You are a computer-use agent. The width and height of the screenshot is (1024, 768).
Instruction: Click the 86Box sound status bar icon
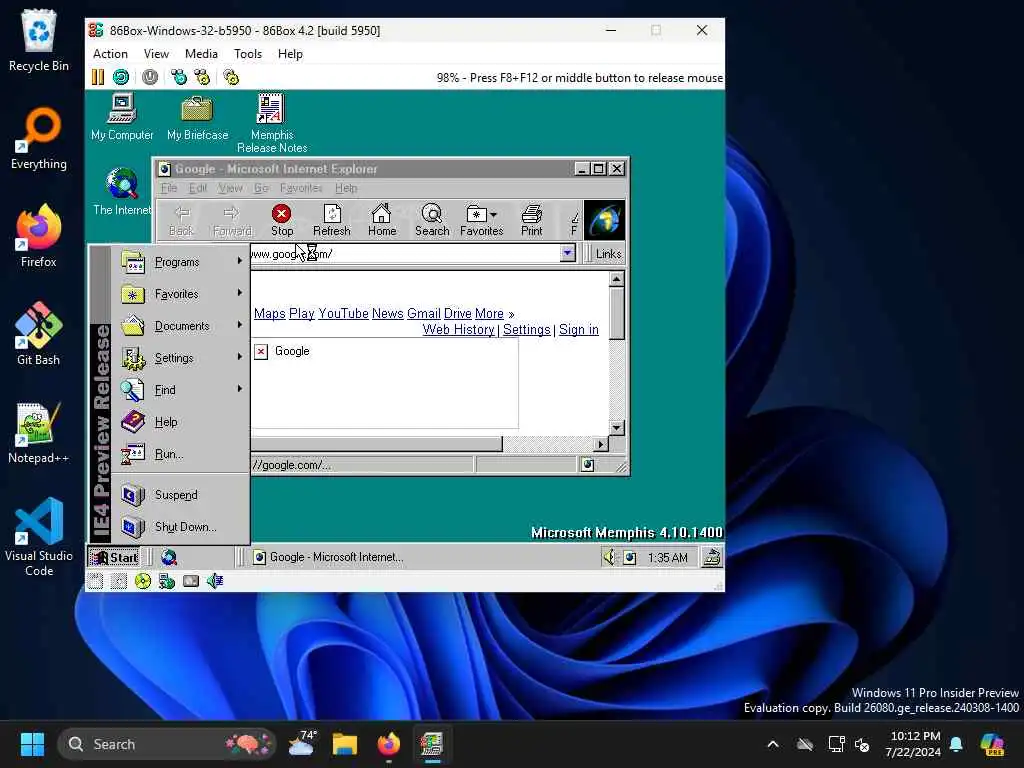point(215,581)
